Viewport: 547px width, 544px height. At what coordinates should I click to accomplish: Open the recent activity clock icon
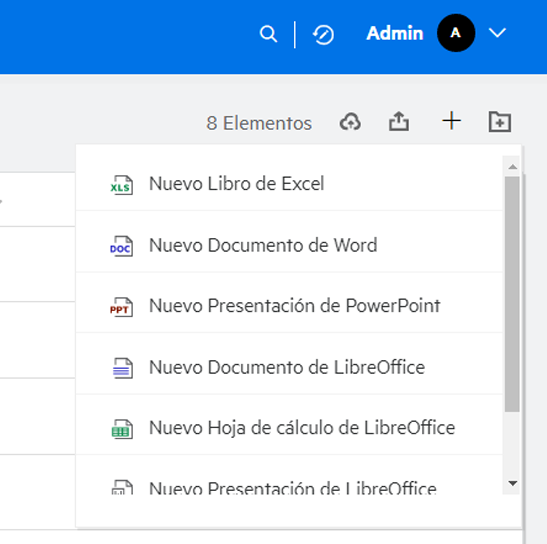pyautogui.click(x=323, y=35)
